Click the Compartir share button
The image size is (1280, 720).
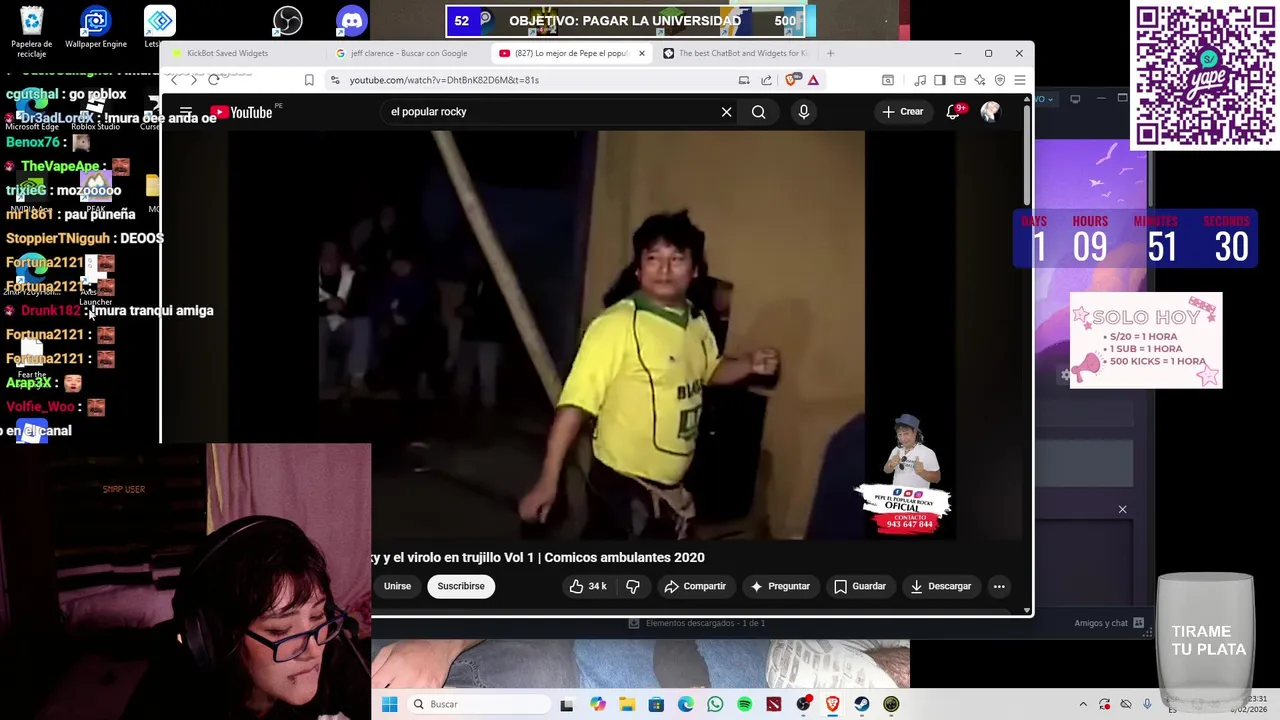(x=695, y=586)
